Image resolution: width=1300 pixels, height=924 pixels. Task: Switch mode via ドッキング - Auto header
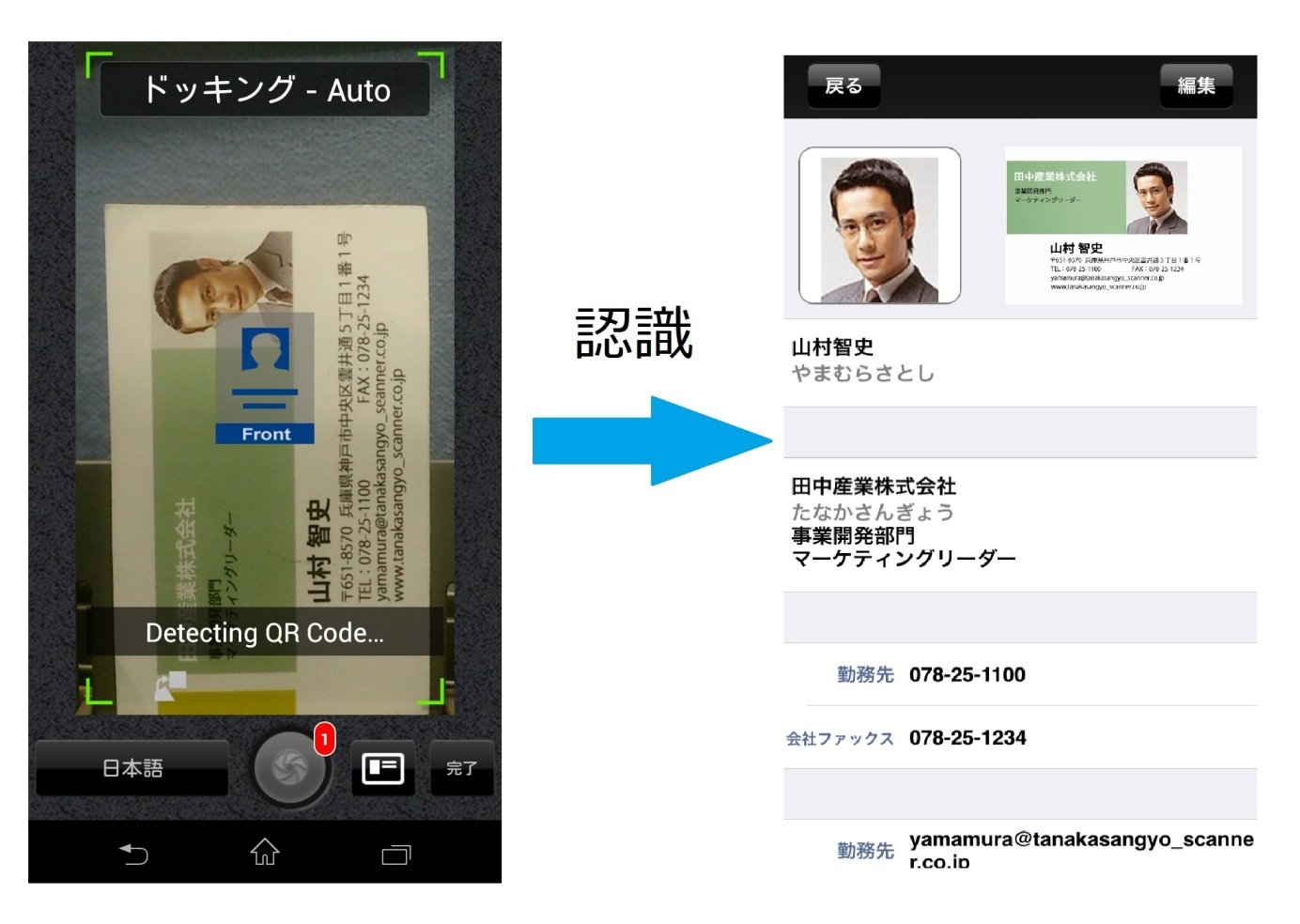click(265, 90)
